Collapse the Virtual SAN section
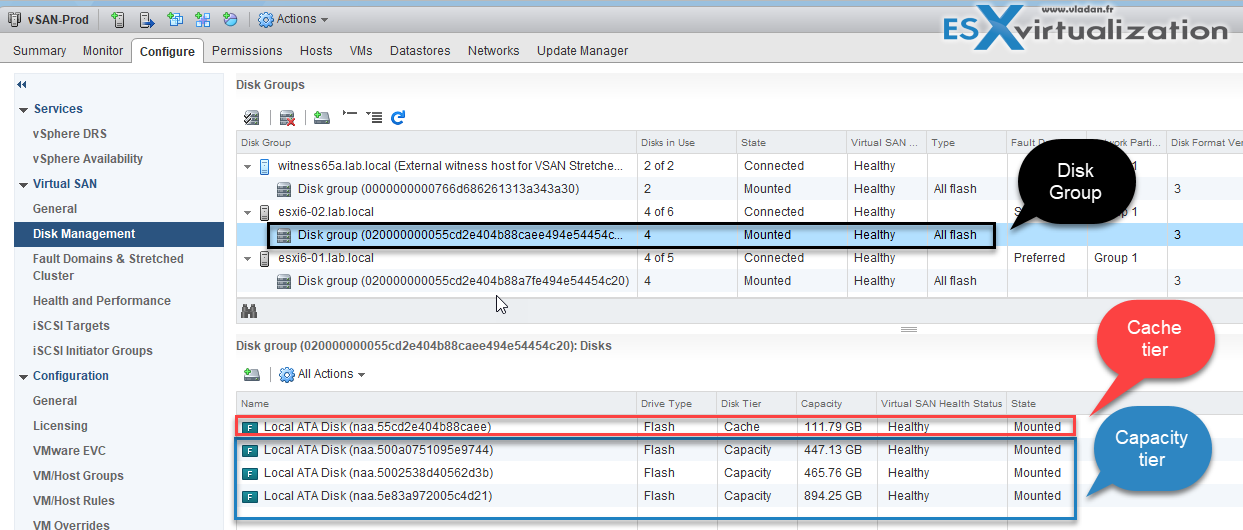The width and height of the screenshot is (1243, 530). [x=24, y=185]
